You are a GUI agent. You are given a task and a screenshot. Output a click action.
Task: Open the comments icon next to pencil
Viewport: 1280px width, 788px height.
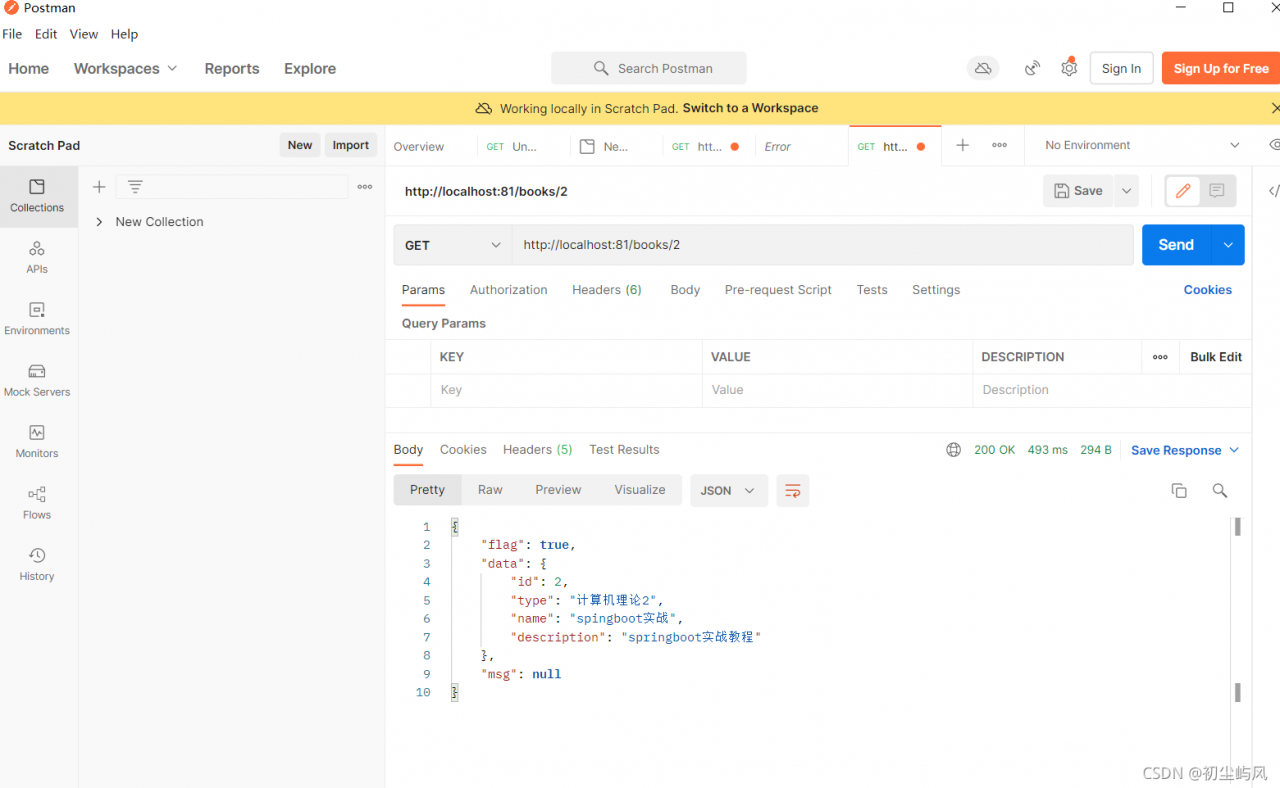[1217, 190]
